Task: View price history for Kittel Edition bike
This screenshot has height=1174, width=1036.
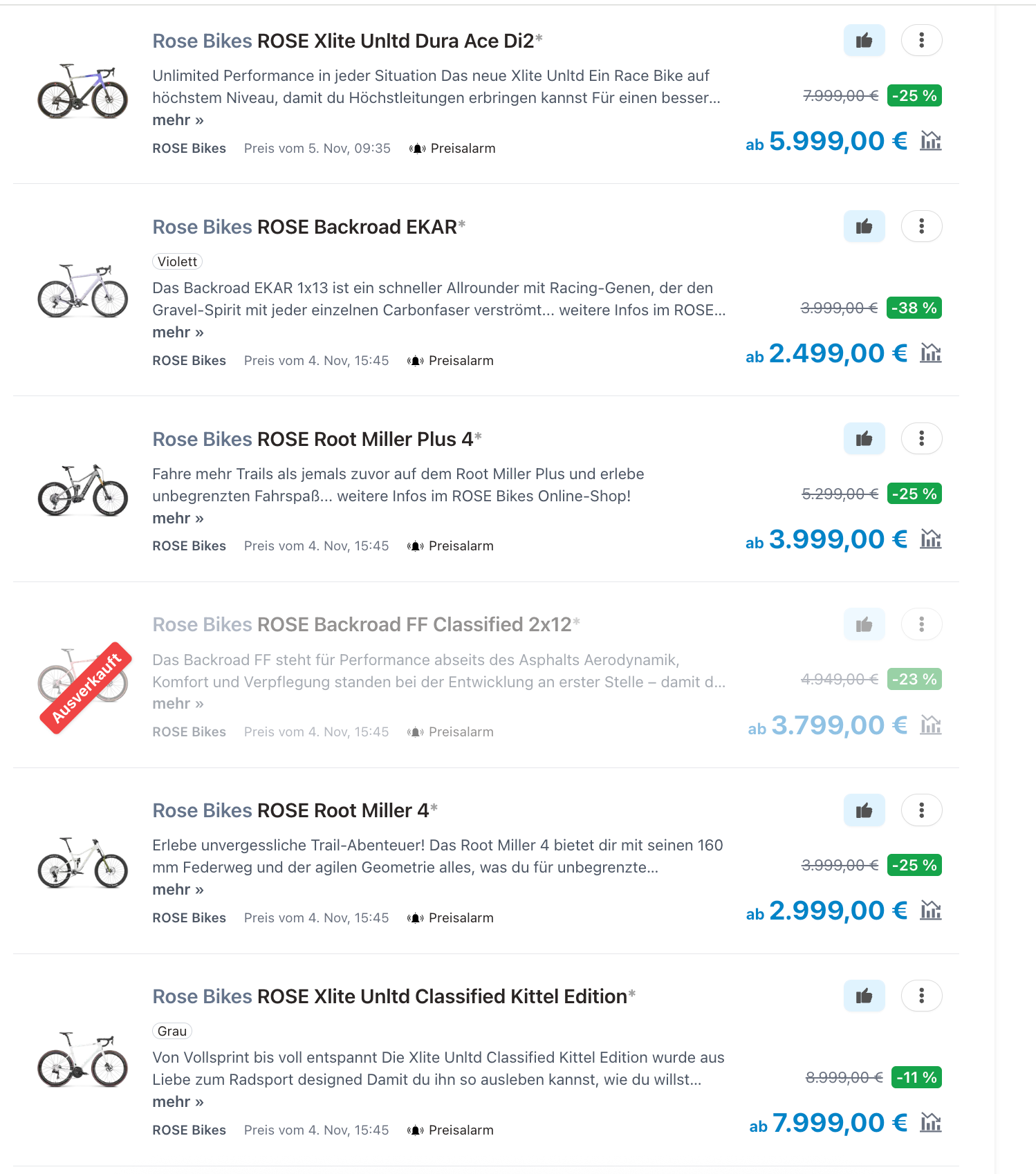Action: coord(931,1123)
